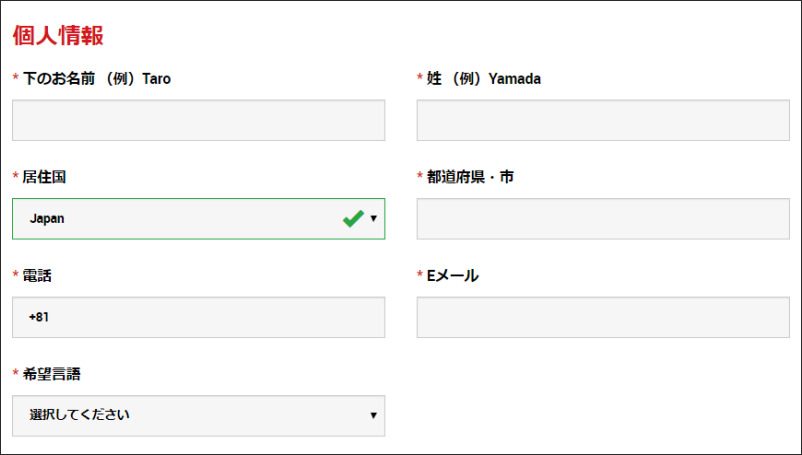The height and width of the screenshot is (455, 802).
Task: Click the 居住国 field label
Action: [44, 177]
